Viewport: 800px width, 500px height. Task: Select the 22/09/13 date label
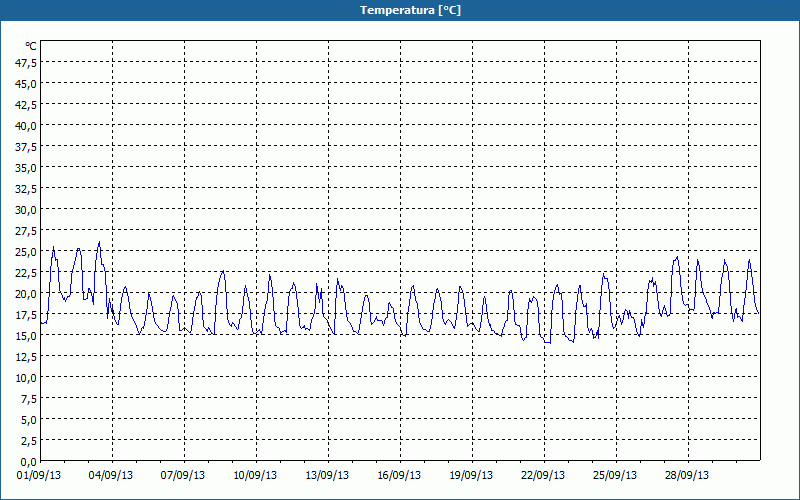(x=543, y=475)
